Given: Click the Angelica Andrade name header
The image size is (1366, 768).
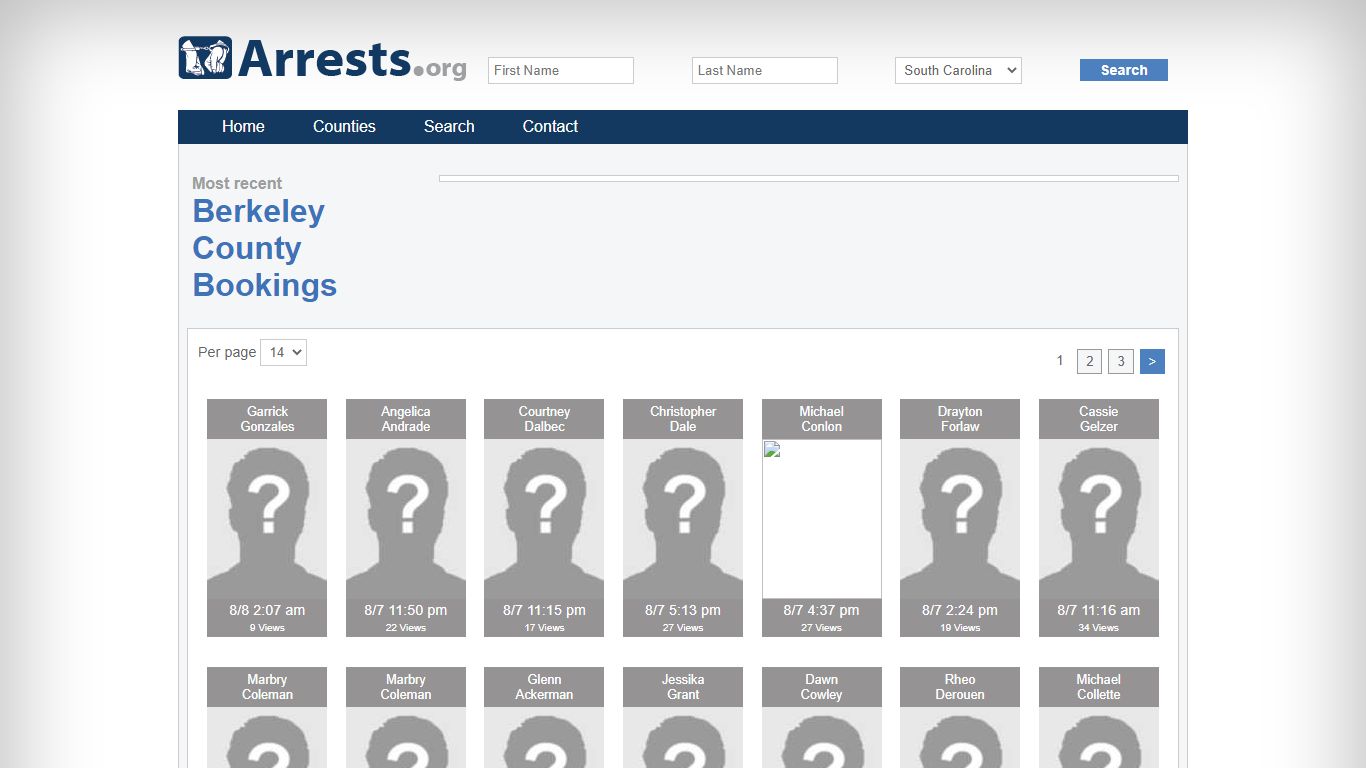Looking at the screenshot, I should (406, 419).
